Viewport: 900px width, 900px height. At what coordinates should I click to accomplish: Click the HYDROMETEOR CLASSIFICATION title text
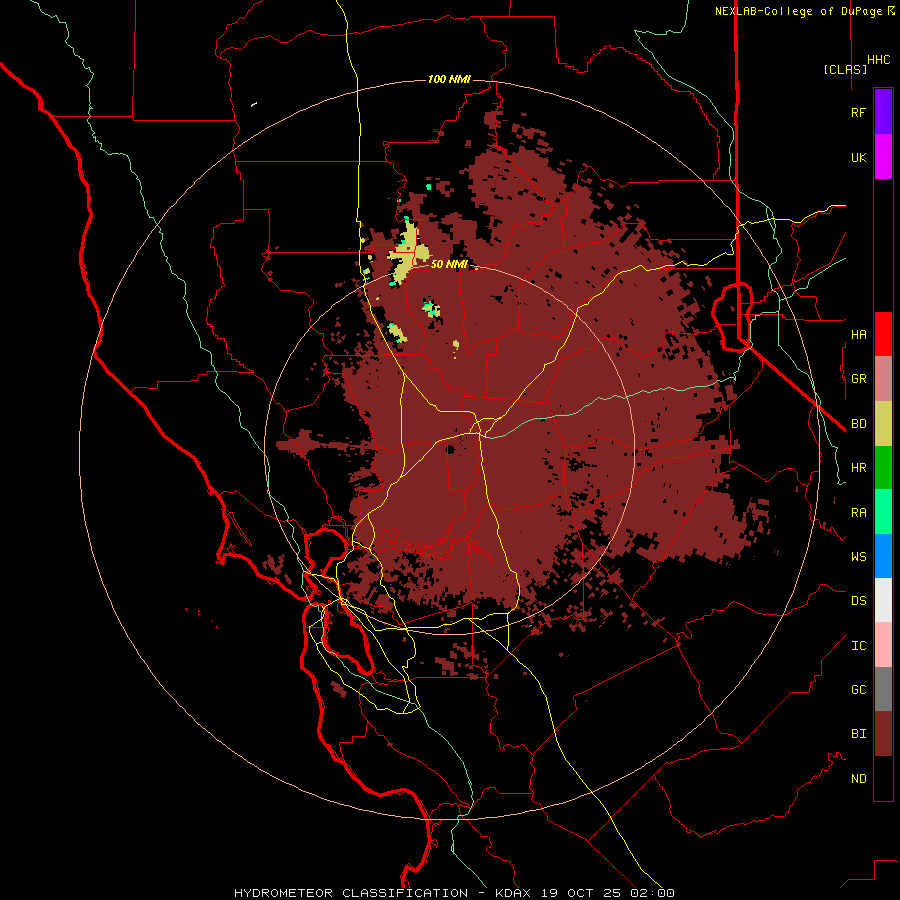351,893
